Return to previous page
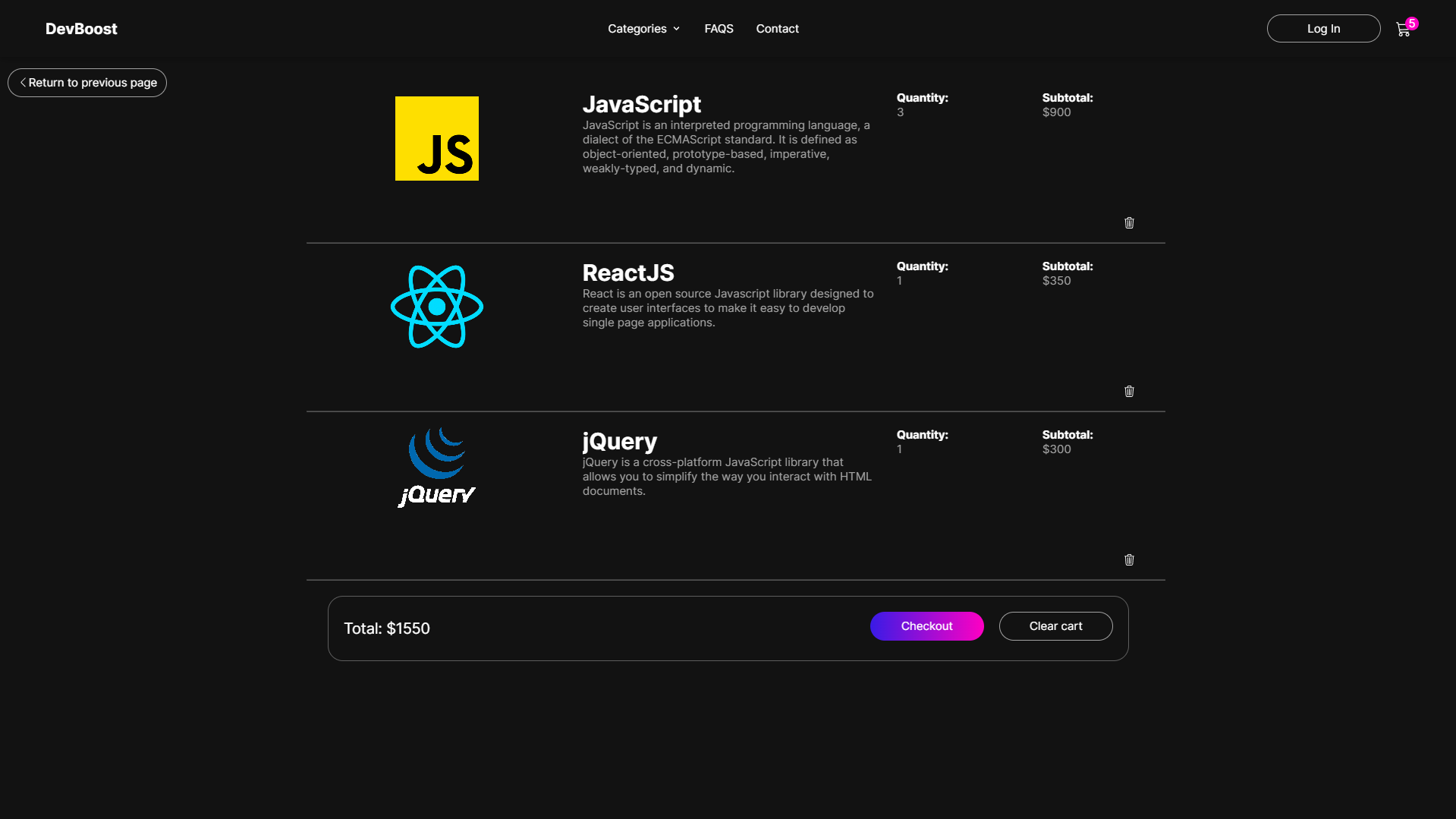Viewport: 1456px width, 819px height. (87, 83)
